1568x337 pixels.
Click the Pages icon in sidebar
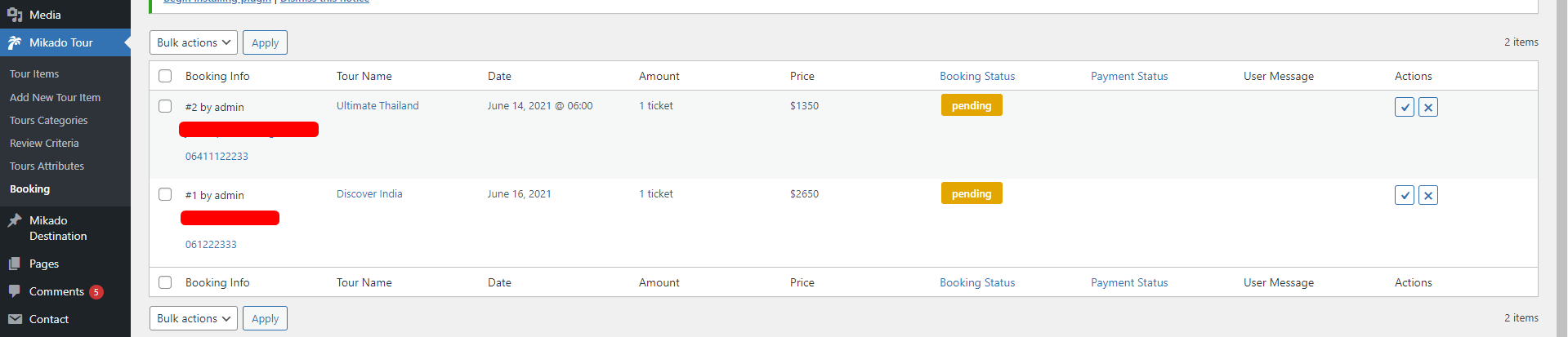pyautogui.click(x=15, y=264)
